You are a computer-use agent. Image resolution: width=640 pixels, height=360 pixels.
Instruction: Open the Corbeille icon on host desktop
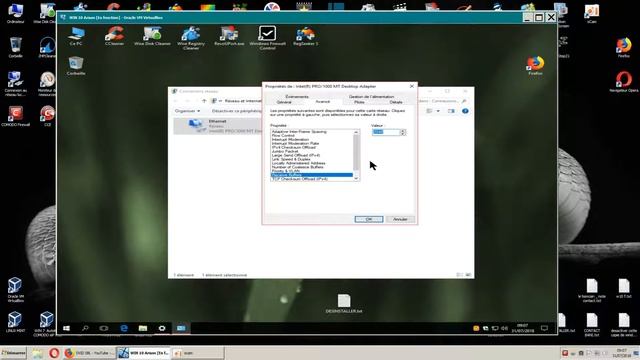16,47
